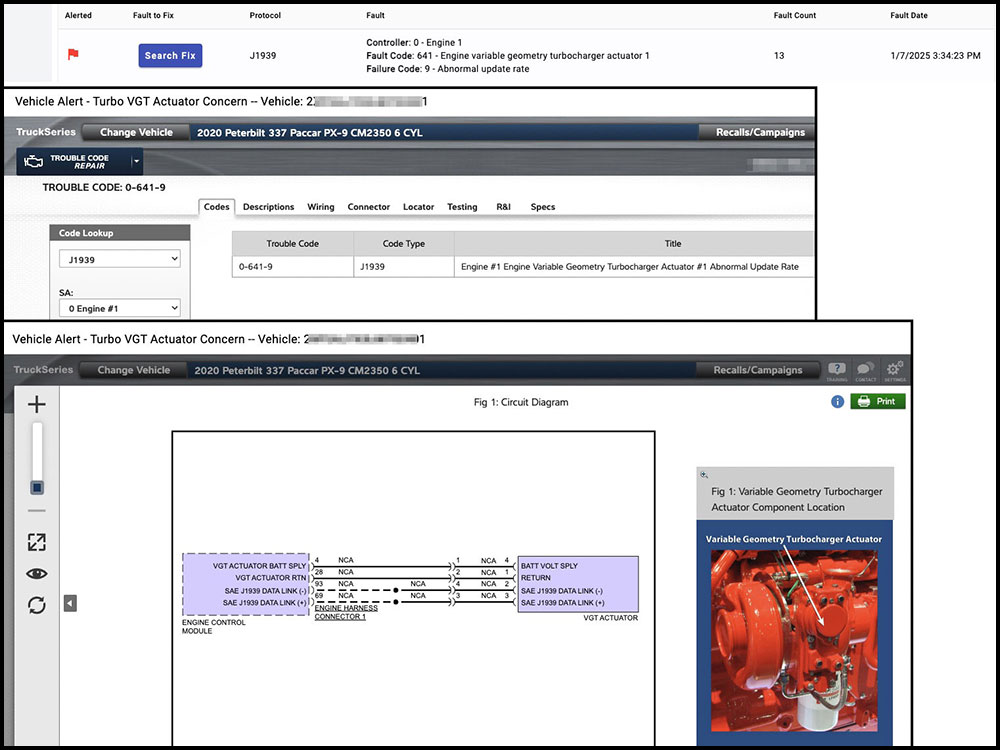Open the Training help icon

pos(837,370)
